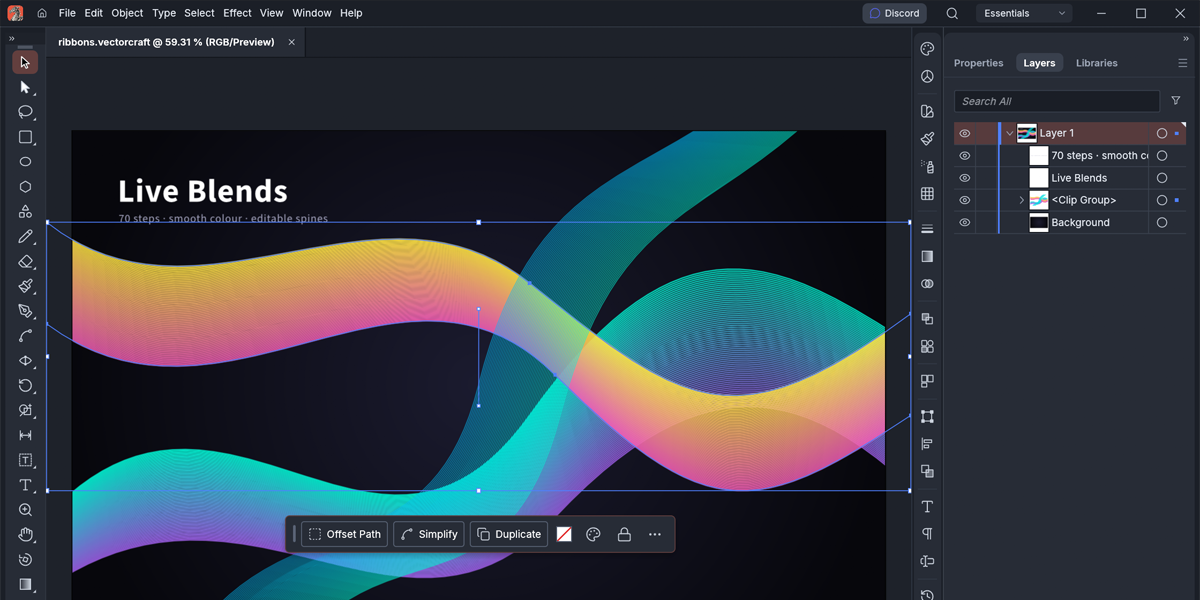
Task: Click the Offset Path button
Action: (x=344, y=534)
